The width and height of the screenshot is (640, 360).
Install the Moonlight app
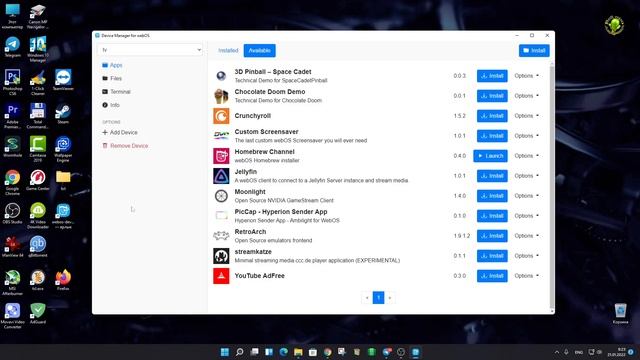pyautogui.click(x=492, y=196)
